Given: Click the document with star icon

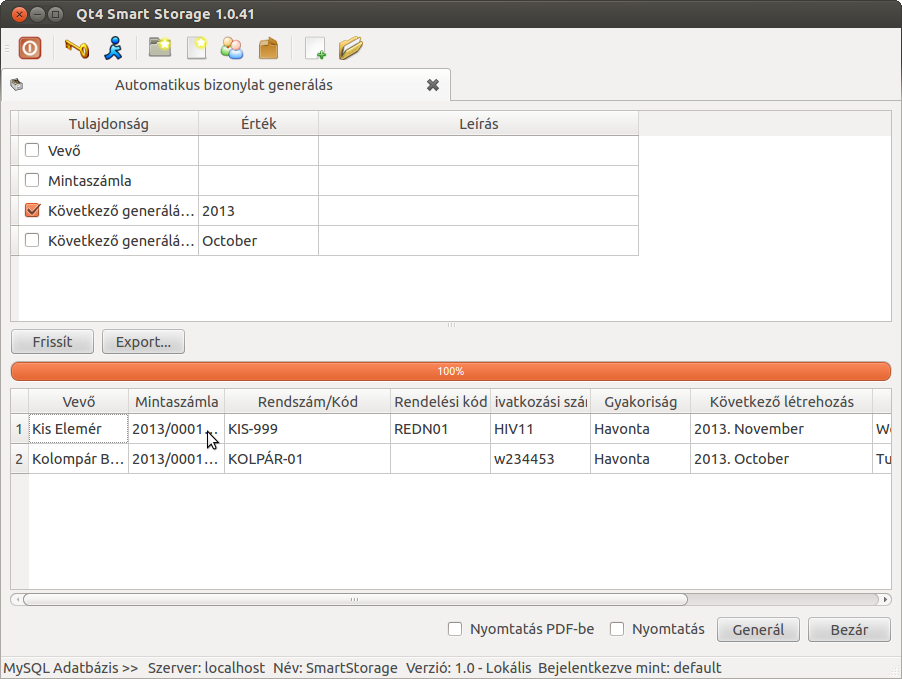Looking at the screenshot, I should [x=196, y=48].
